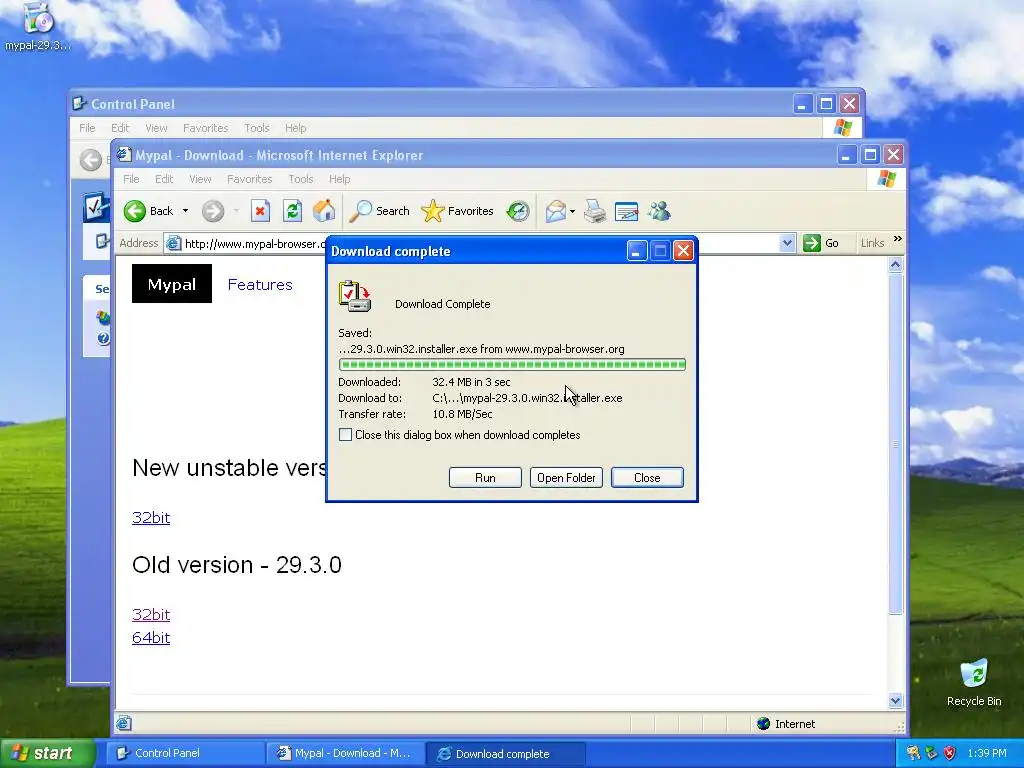
Task: Go to the Home page icon
Action: tap(324, 211)
